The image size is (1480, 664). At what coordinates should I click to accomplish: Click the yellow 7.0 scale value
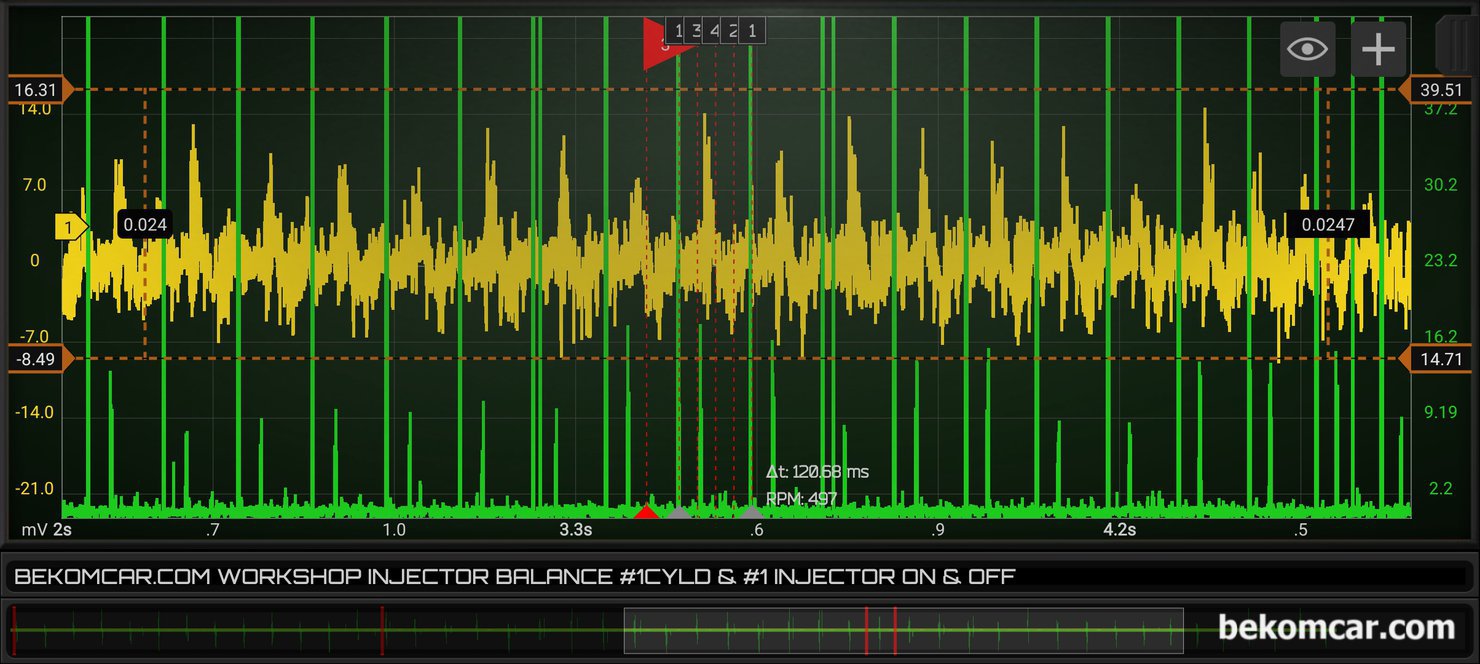[33, 185]
